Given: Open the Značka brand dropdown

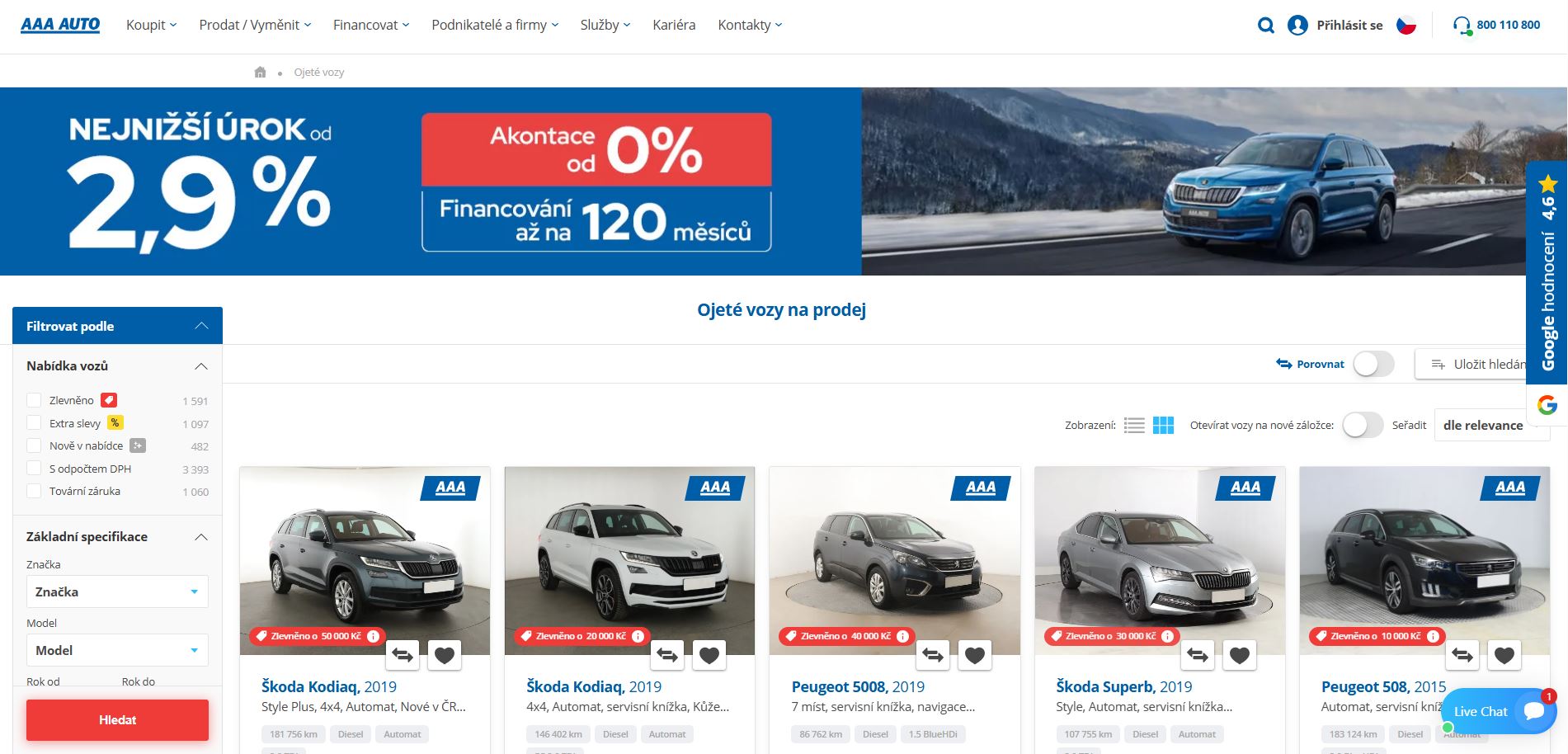Looking at the screenshot, I should tap(117, 591).
